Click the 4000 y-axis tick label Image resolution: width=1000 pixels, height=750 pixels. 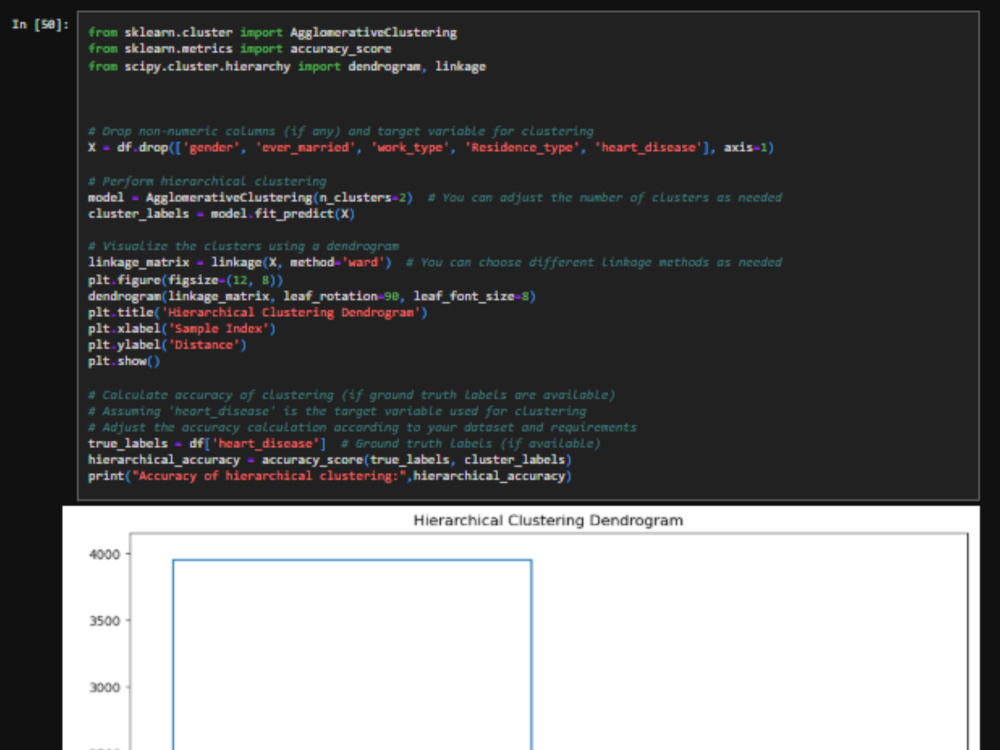point(105,554)
